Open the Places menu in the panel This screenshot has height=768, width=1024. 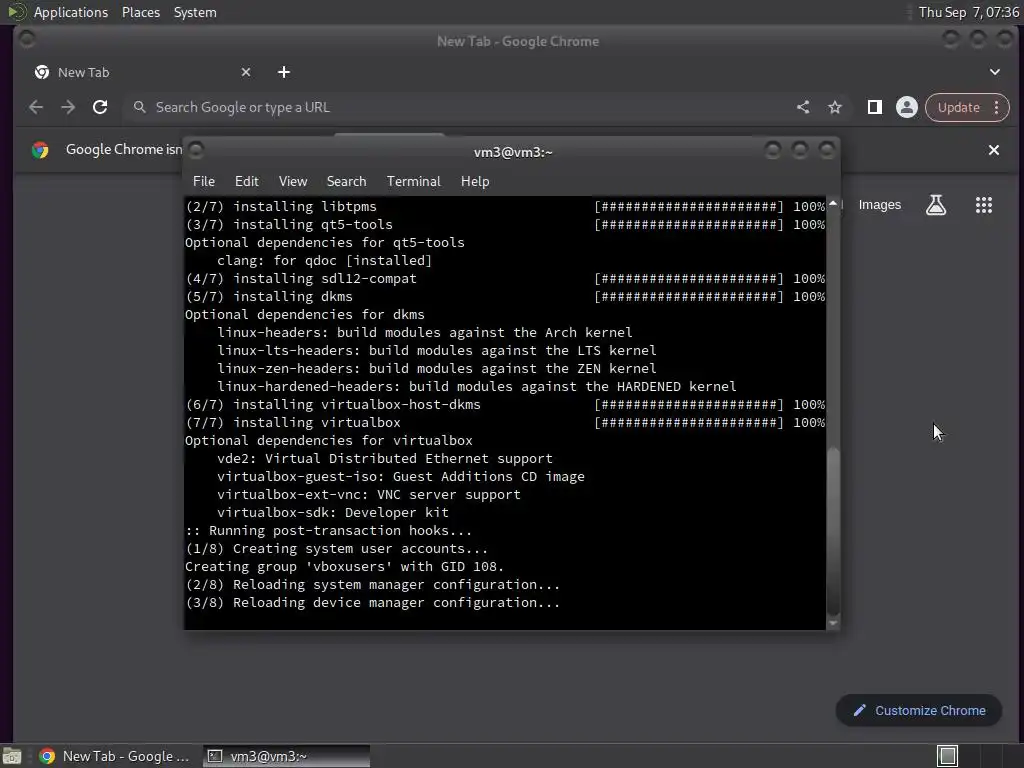pyautogui.click(x=141, y=12)
